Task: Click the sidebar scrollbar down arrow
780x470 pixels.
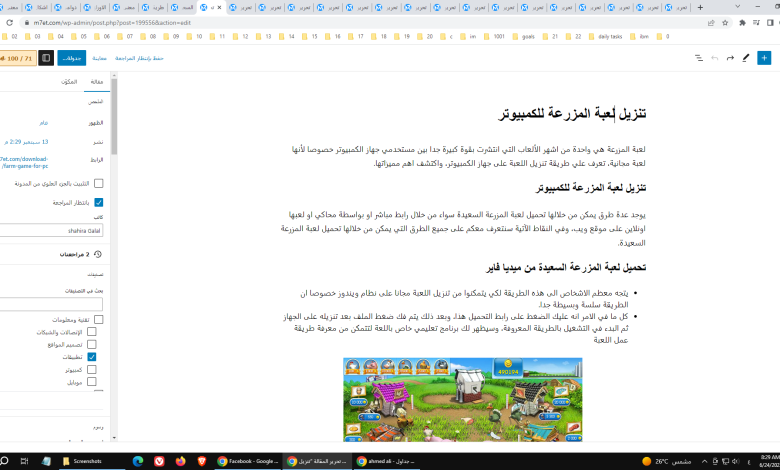Action: click(x=114, y=438)
